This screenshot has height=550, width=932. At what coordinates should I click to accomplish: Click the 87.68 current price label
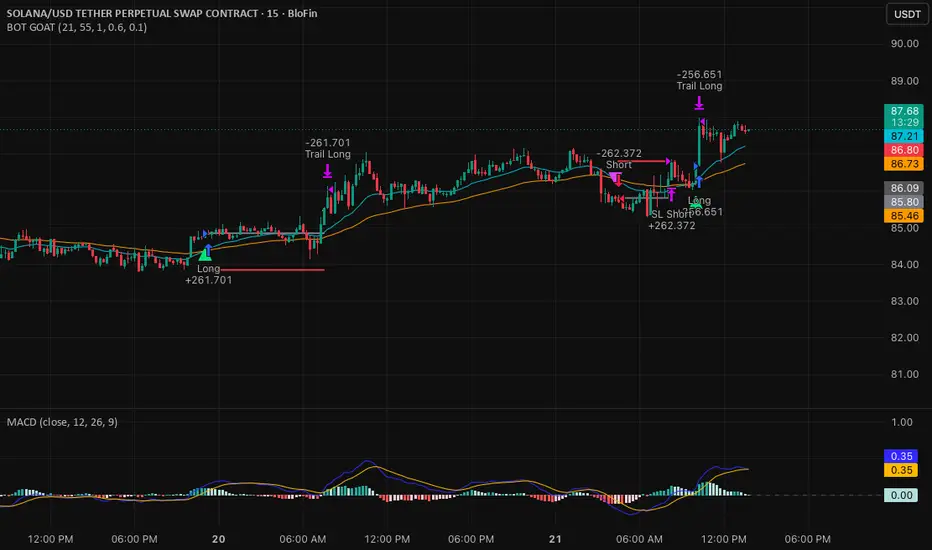click(x=904, y=111)
